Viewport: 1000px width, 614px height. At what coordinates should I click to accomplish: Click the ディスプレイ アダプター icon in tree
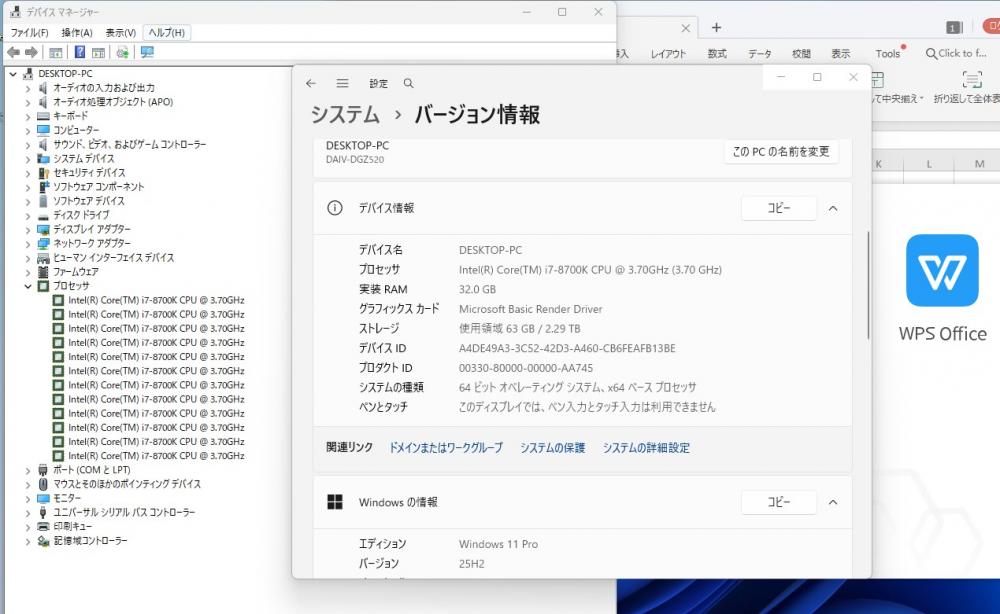tap(43, 230)
